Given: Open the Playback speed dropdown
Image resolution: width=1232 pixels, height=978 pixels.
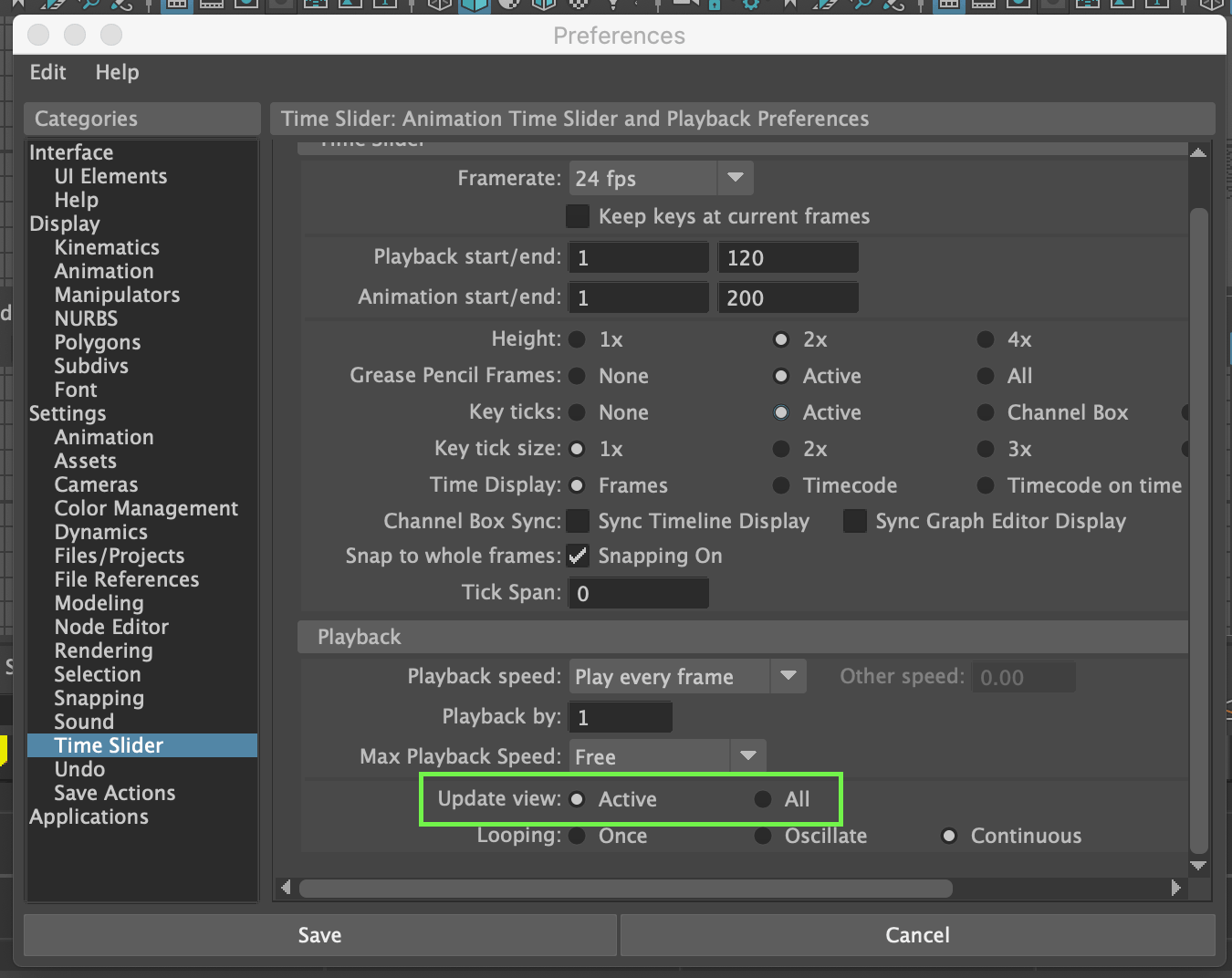Looking at the screenshot, I should click(x=788, y=676).
